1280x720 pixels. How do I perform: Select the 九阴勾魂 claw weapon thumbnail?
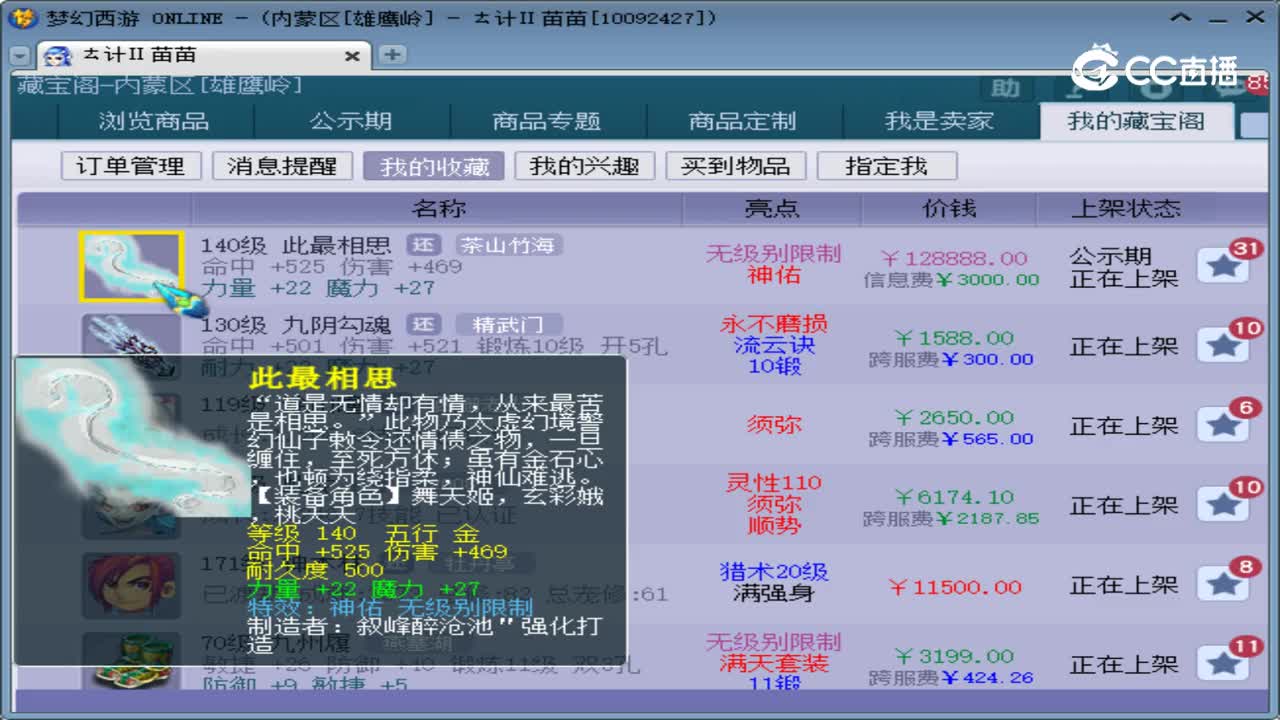coord(131,333)
